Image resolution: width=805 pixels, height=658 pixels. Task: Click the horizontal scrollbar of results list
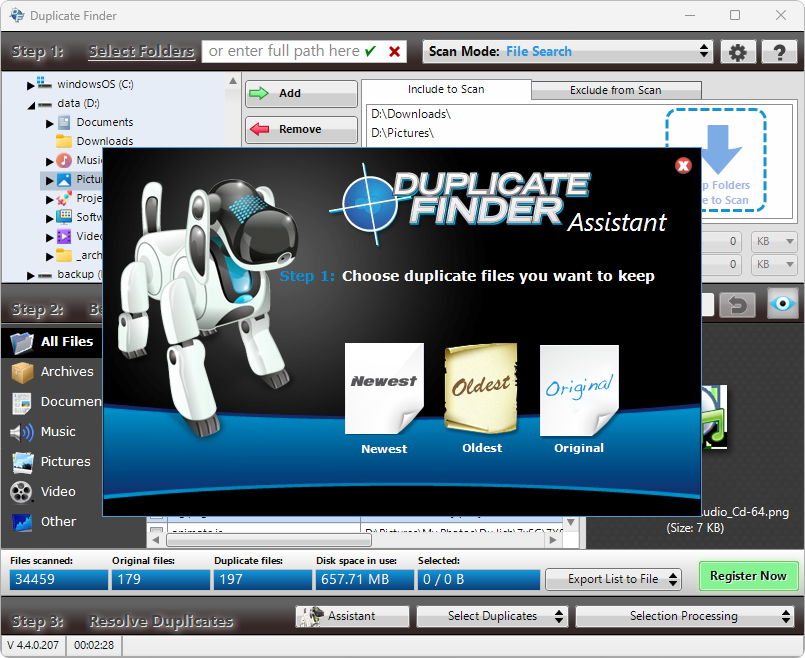pos(269,540)
